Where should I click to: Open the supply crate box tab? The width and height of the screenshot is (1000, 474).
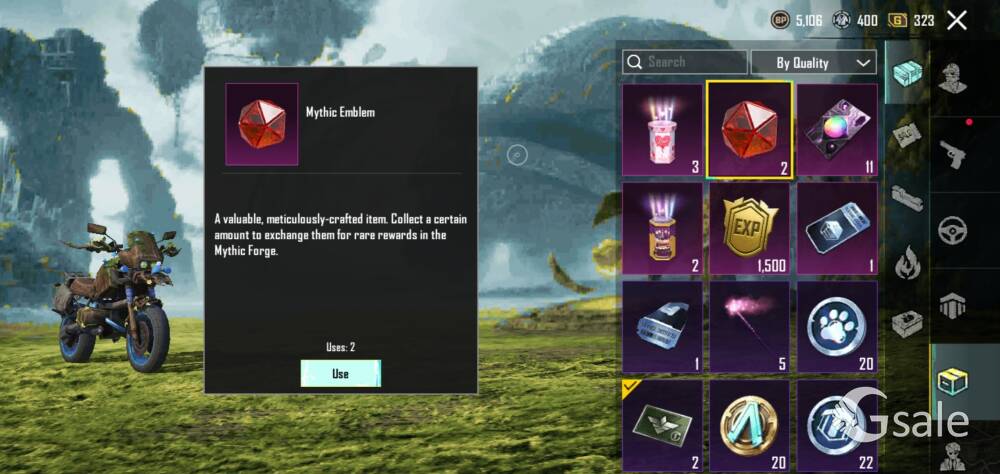952,381
